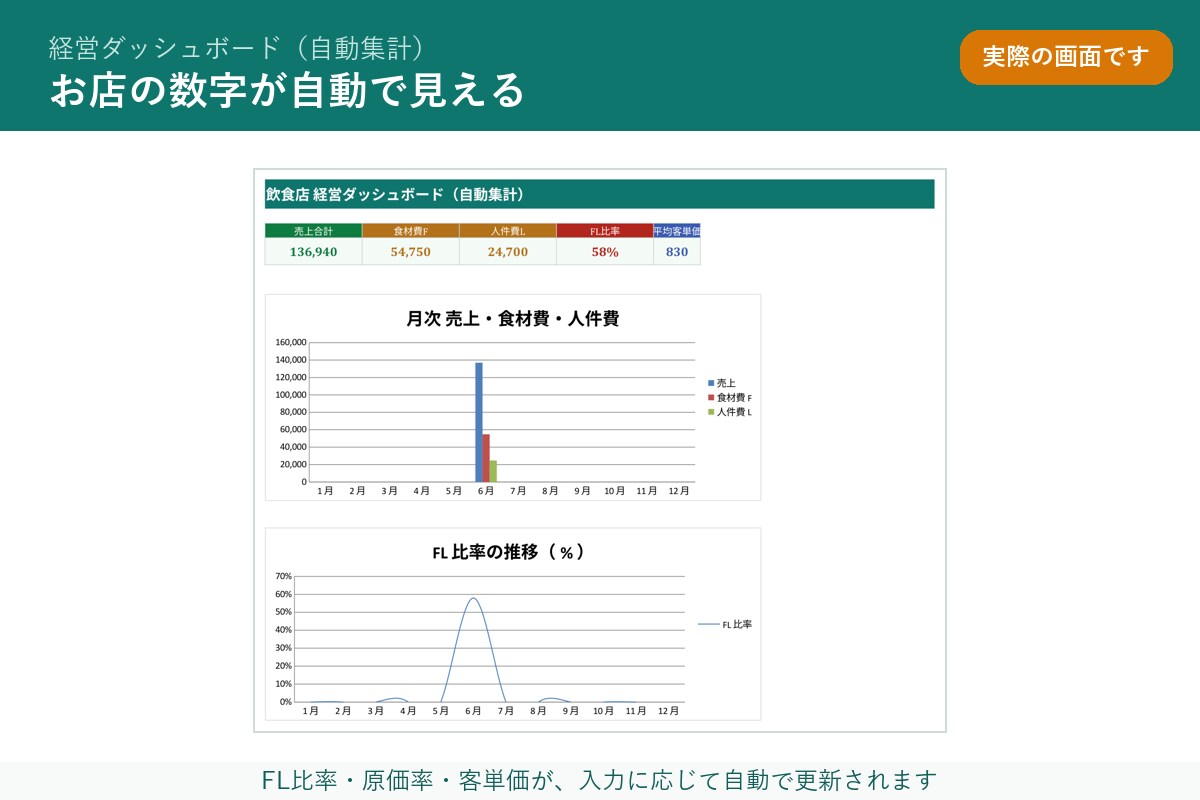Select the 売上合計 header cell
The image size is (1200, 800).
tap(313, 231)
